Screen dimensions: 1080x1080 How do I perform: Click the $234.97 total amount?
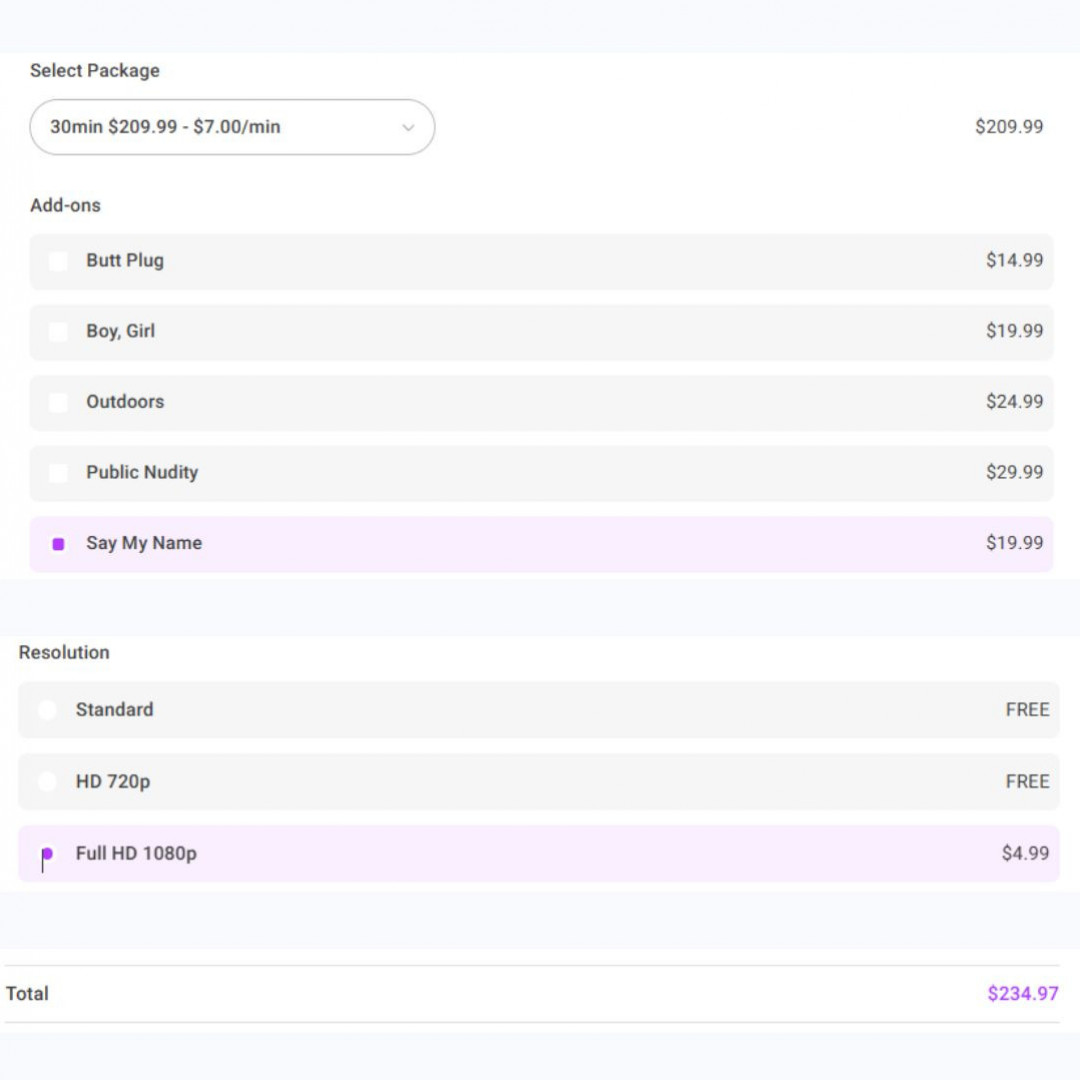[1022, 994]
